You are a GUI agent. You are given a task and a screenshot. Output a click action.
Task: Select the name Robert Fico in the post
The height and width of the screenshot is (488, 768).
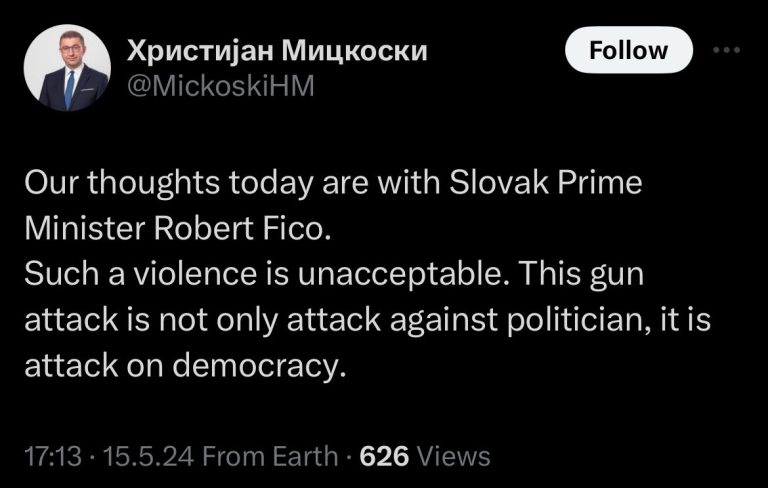pyautogui.click(x=240, y=228)
